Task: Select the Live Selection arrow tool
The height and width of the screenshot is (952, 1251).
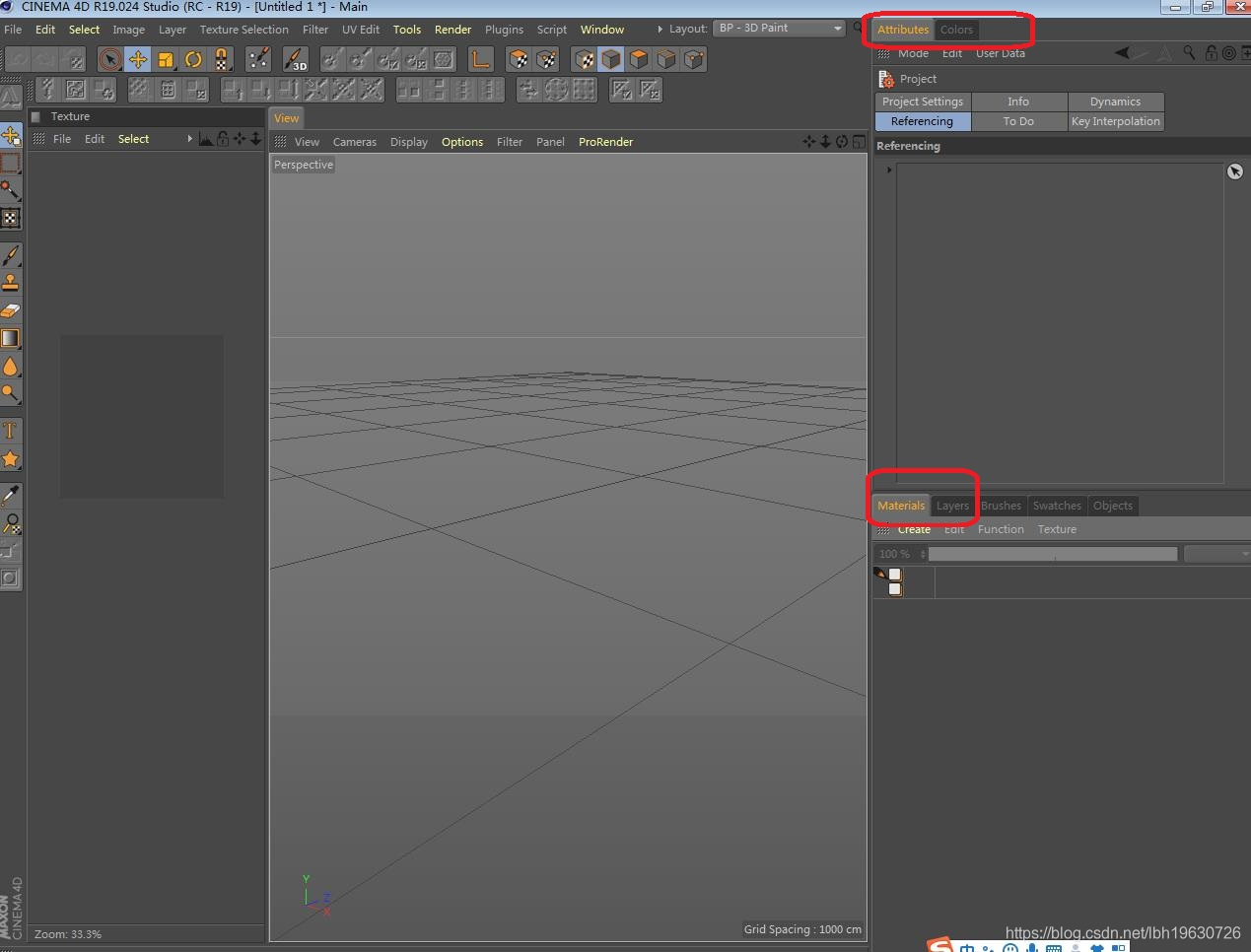Action: tap(110, 60)
